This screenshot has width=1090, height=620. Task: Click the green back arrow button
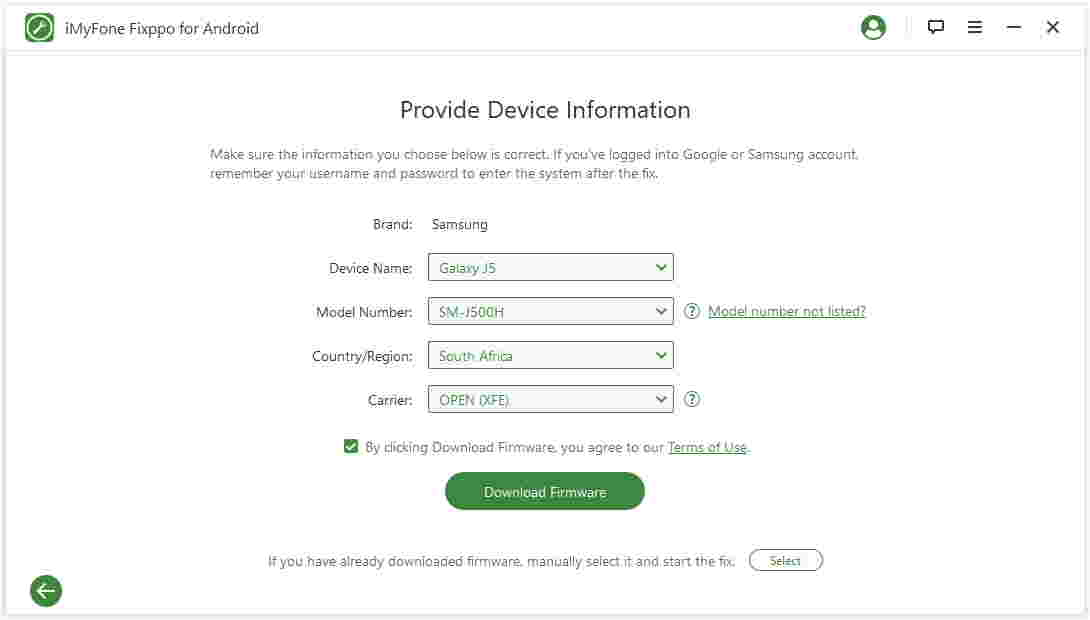(x=46, y=591)
